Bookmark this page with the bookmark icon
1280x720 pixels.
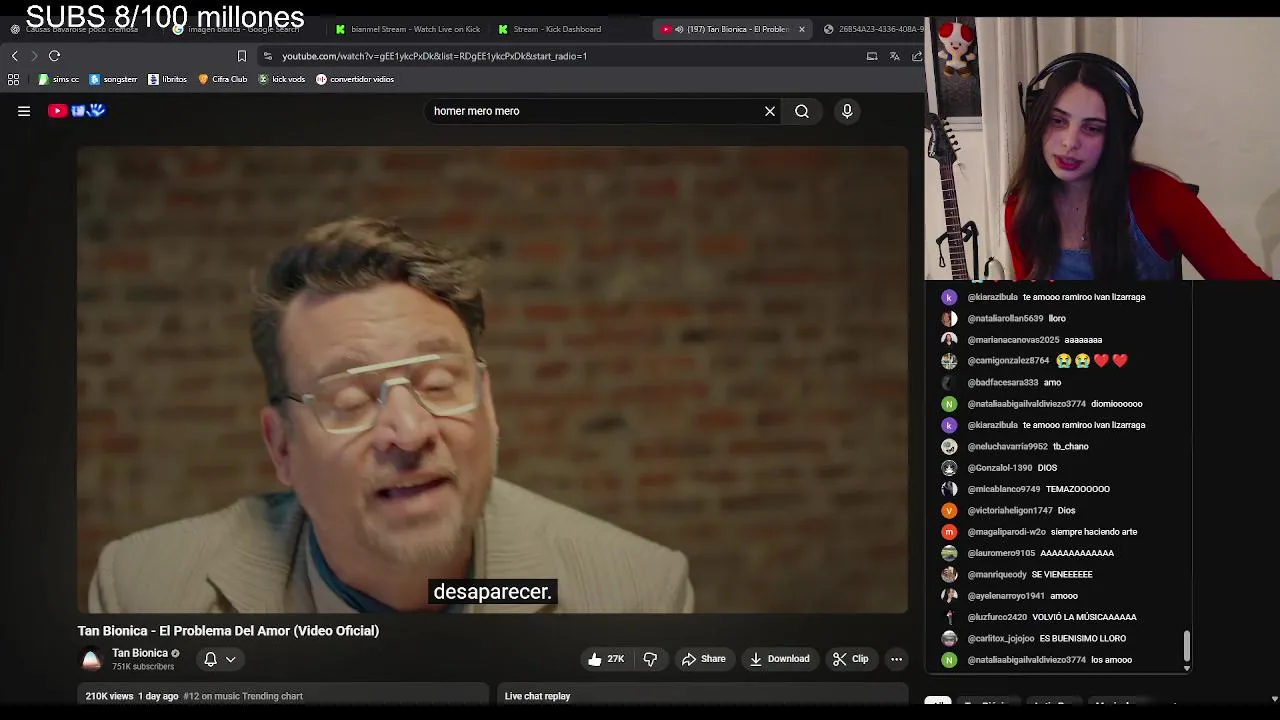coord(241,56)
